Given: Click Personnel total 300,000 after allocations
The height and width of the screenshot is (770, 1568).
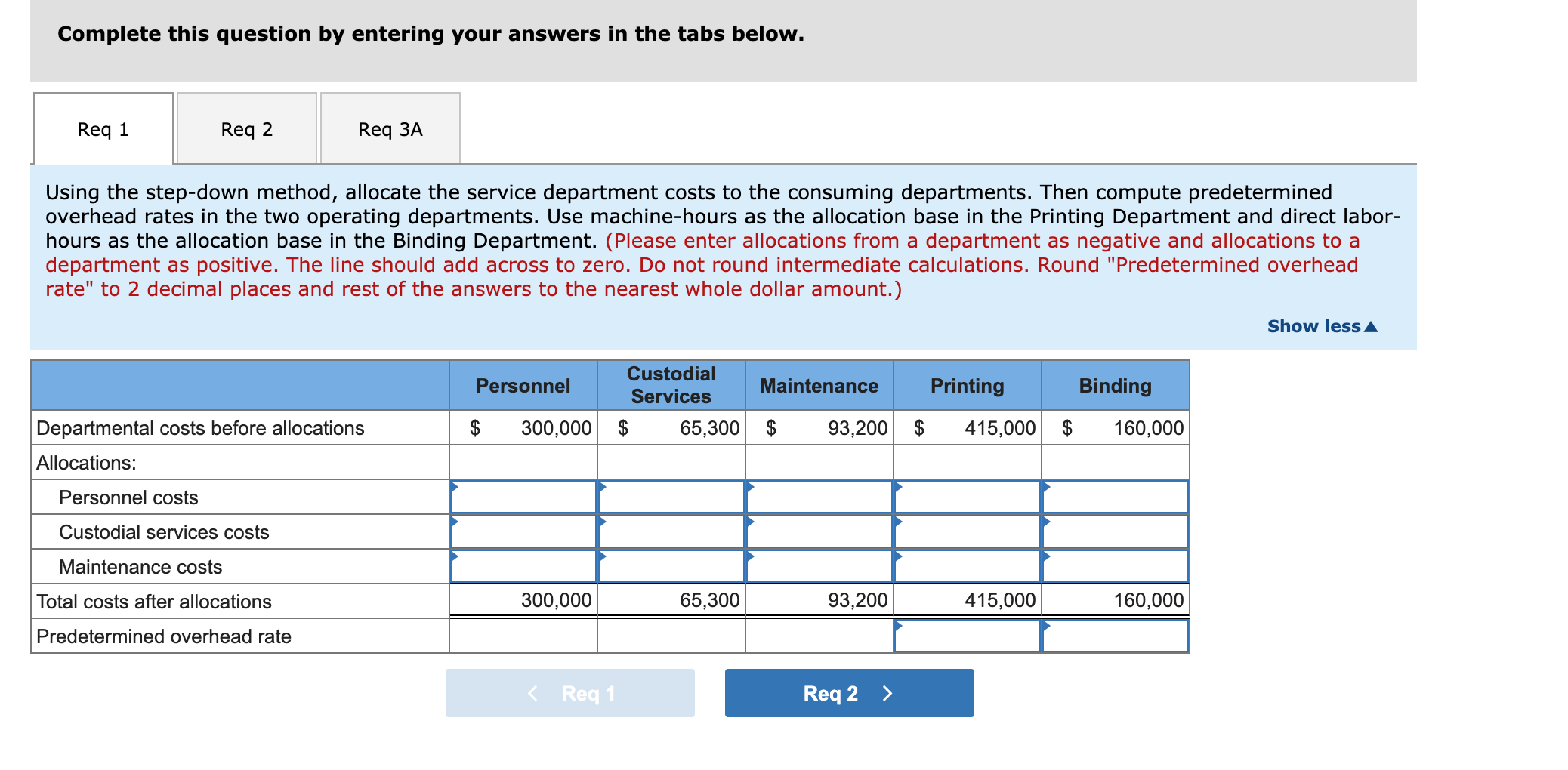Looking at the screenshot, I should tap(556, 600).
